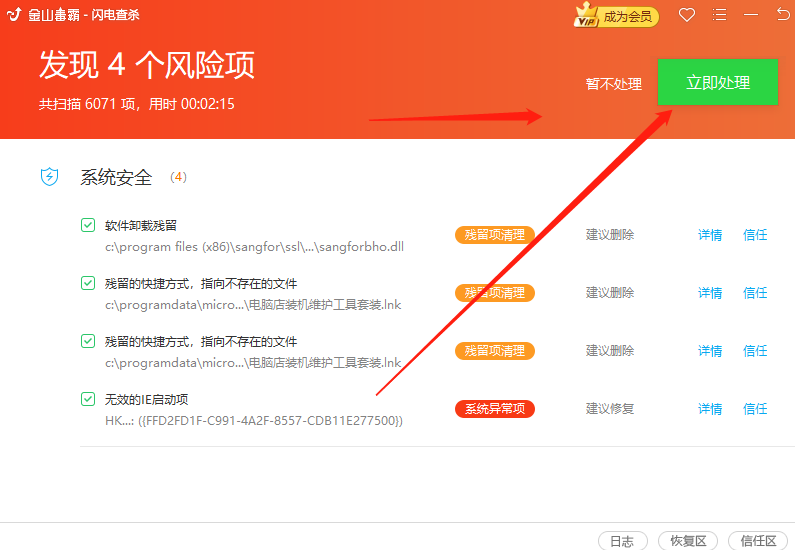Screen dimensions: 795x550
Task: Click the 软件卸载残留 label
Action: coord(141,226)
